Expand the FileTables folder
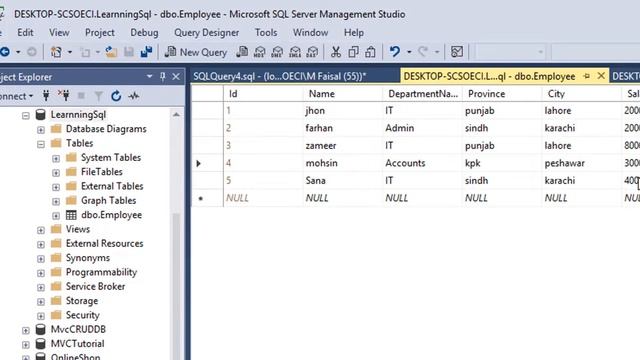The width and height of the screenshot is (640, 360). coord(56,173)
